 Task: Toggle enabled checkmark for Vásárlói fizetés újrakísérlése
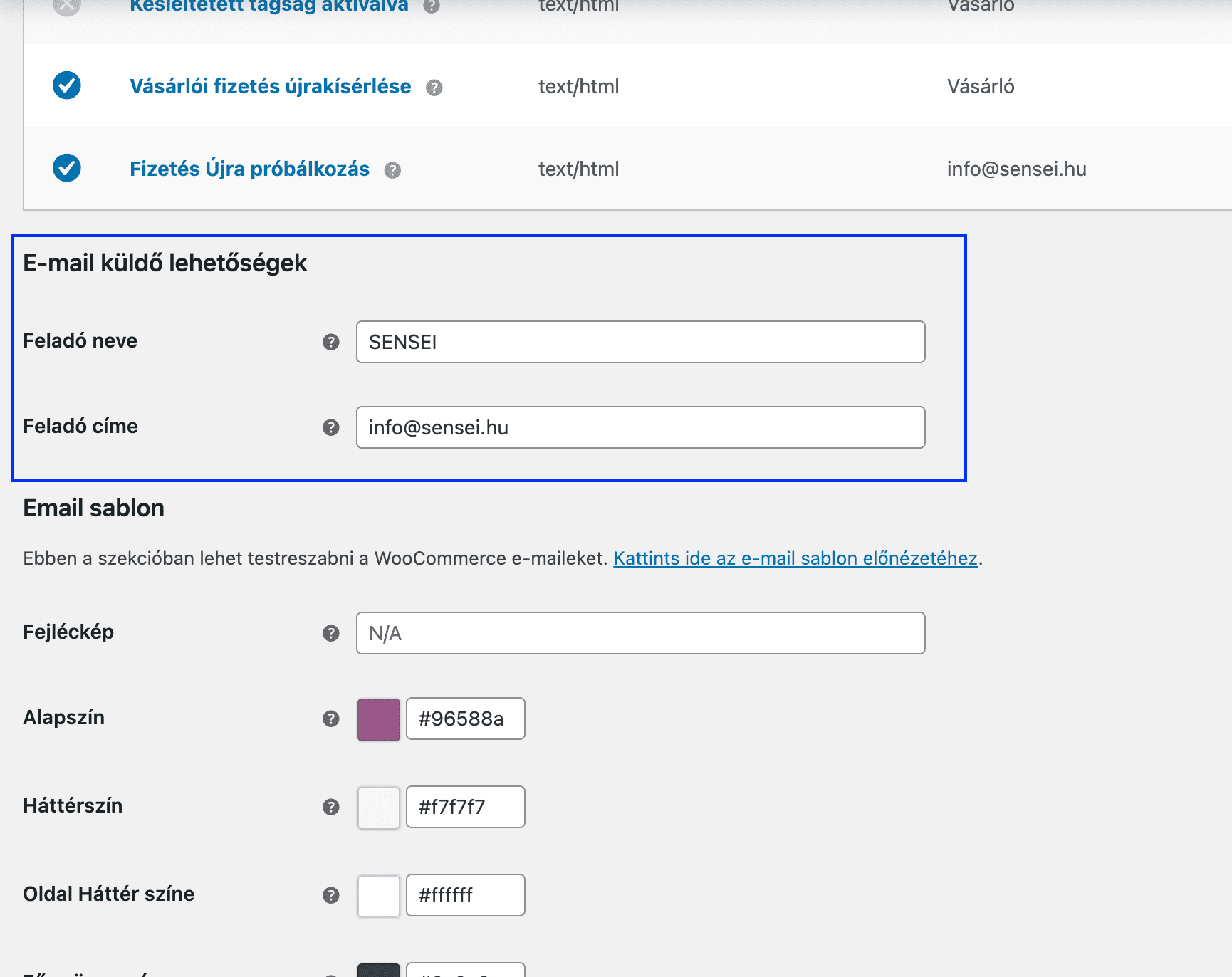67,85
